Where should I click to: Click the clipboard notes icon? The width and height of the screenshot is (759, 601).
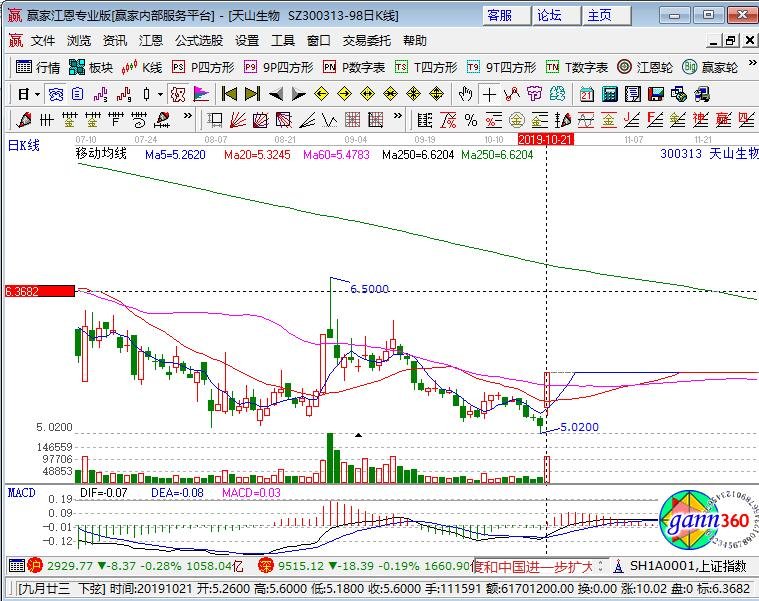pos(77,94)
